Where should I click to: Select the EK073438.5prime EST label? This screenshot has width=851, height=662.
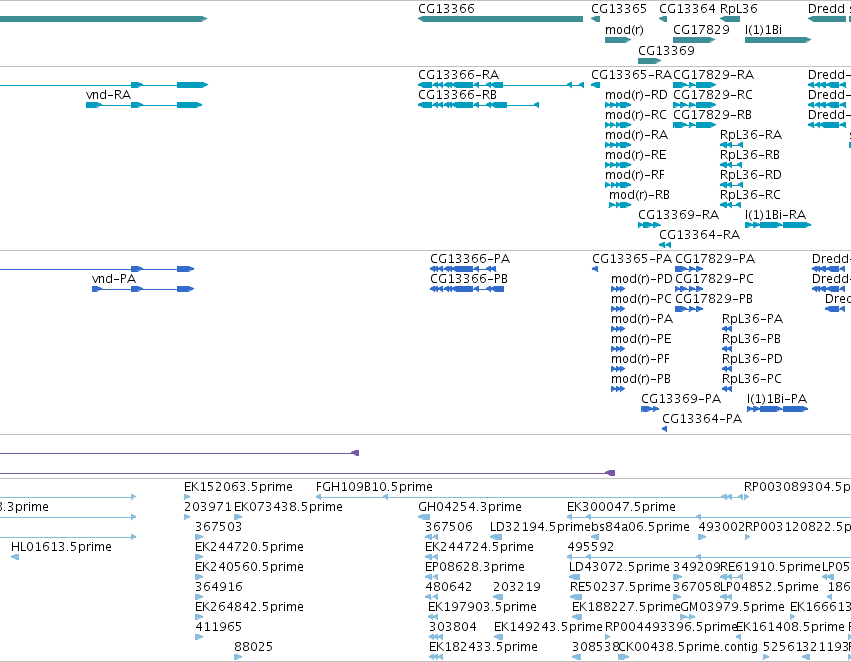pos(288,507)
